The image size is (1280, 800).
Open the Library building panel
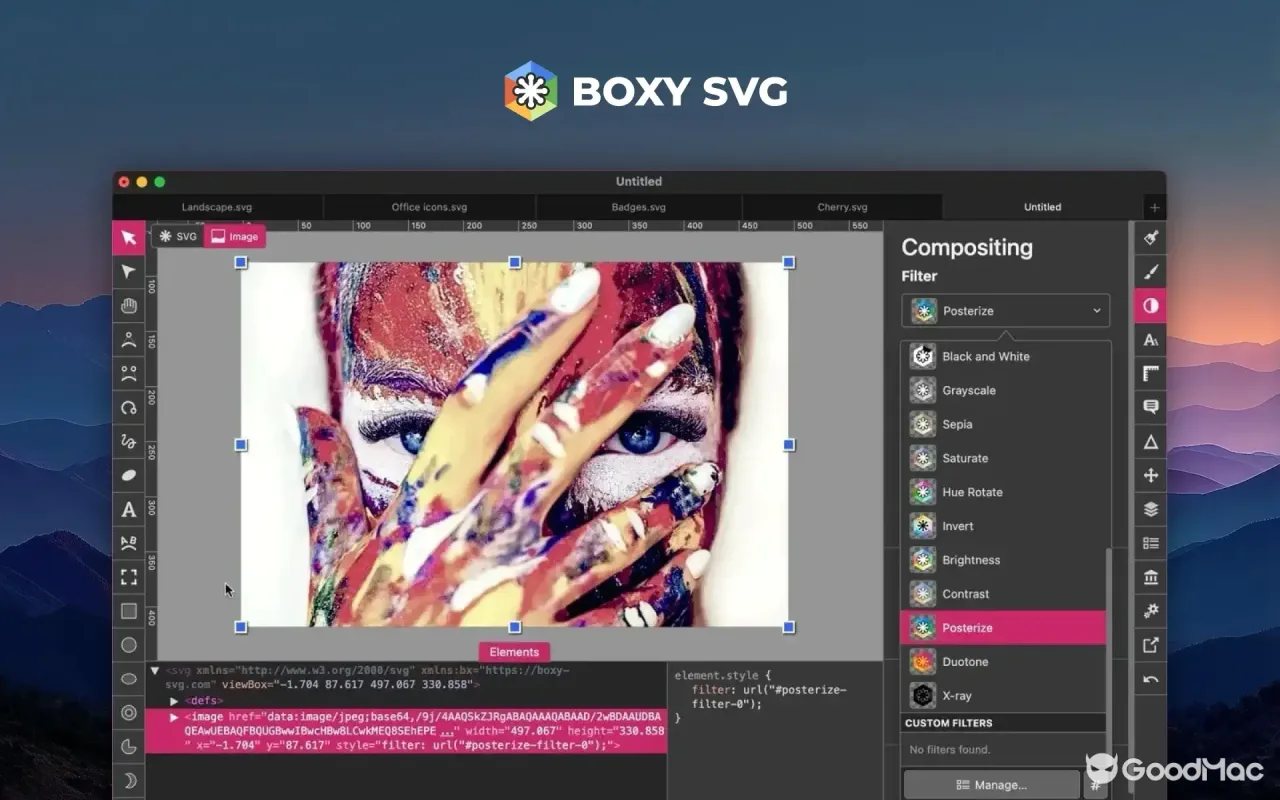point(1150,577)
